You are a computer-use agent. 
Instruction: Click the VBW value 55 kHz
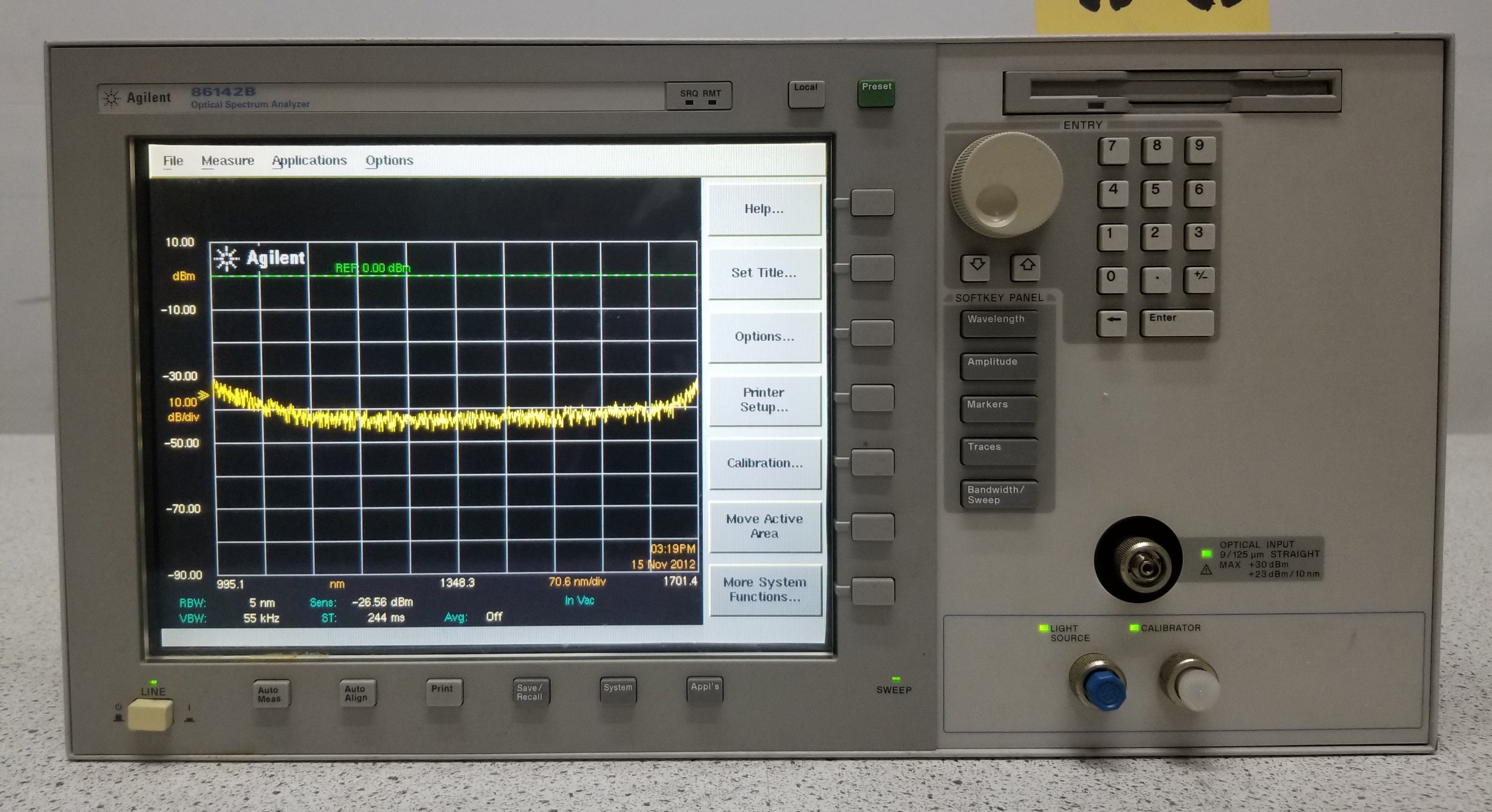[x=261, y=618]
